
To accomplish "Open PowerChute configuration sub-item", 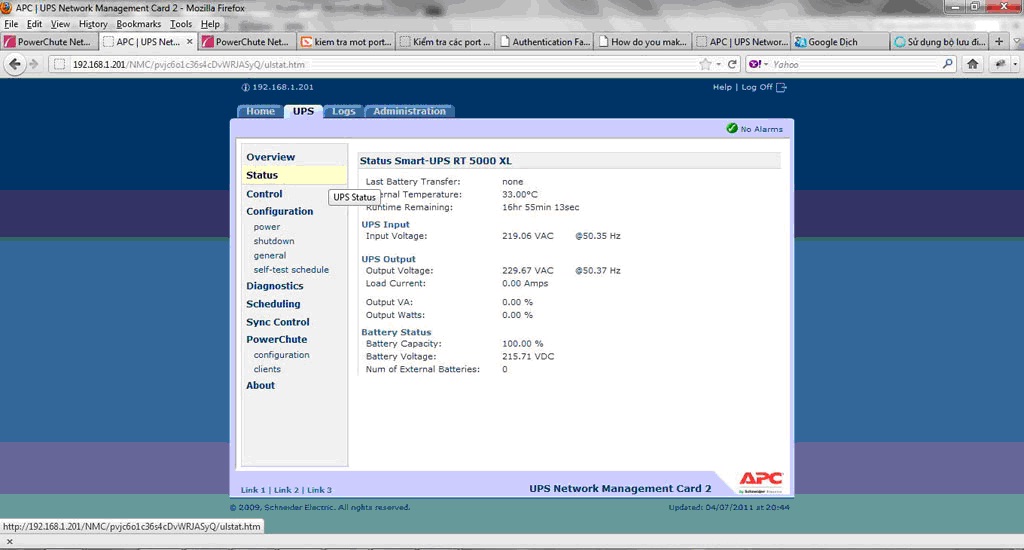I will 281,355.
